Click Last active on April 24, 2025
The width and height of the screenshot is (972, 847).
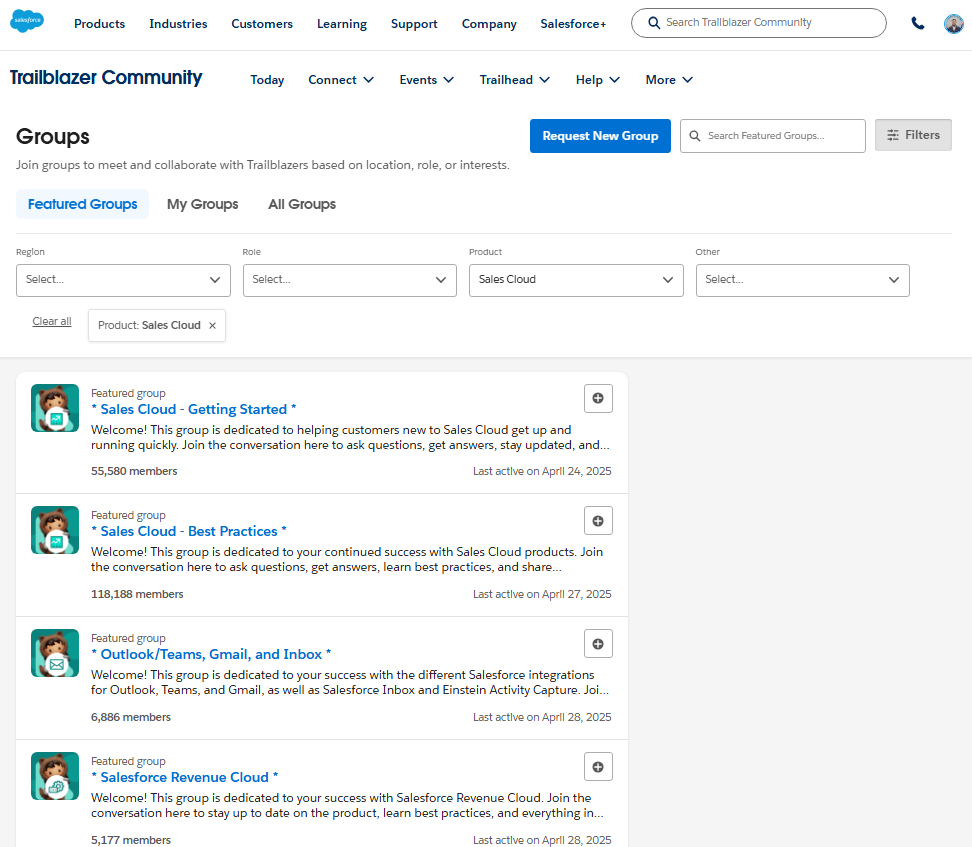(542, 471)
